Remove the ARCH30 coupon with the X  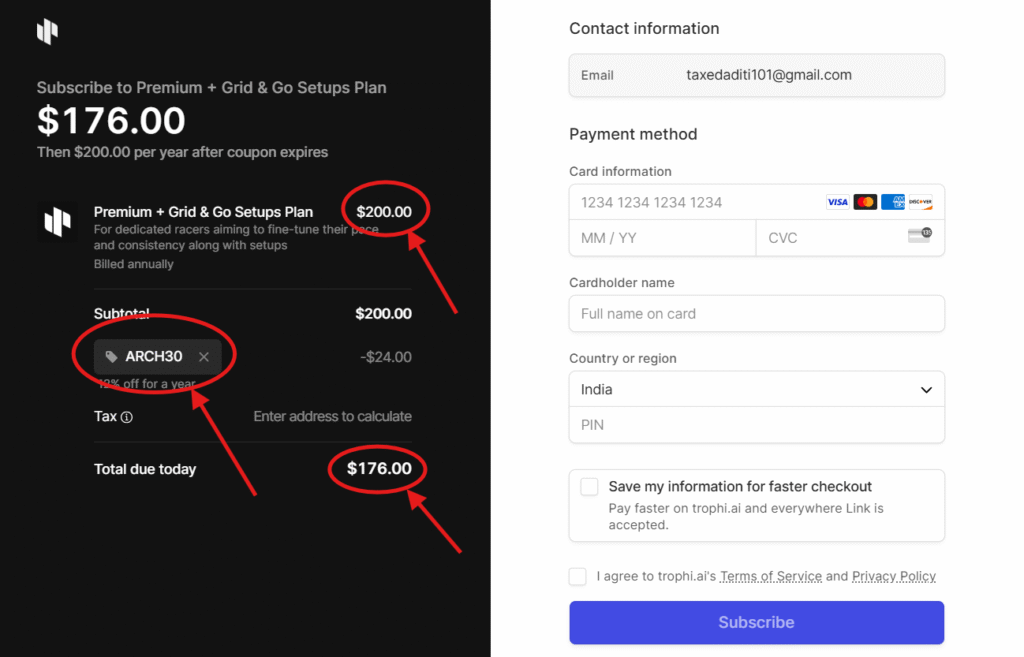[204, 357]
